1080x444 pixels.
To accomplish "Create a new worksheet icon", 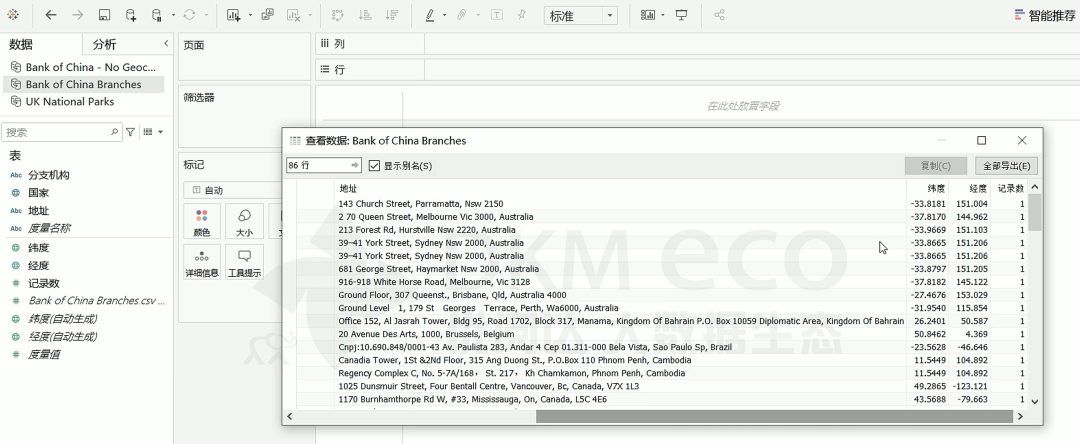I will tap(233, 14).
